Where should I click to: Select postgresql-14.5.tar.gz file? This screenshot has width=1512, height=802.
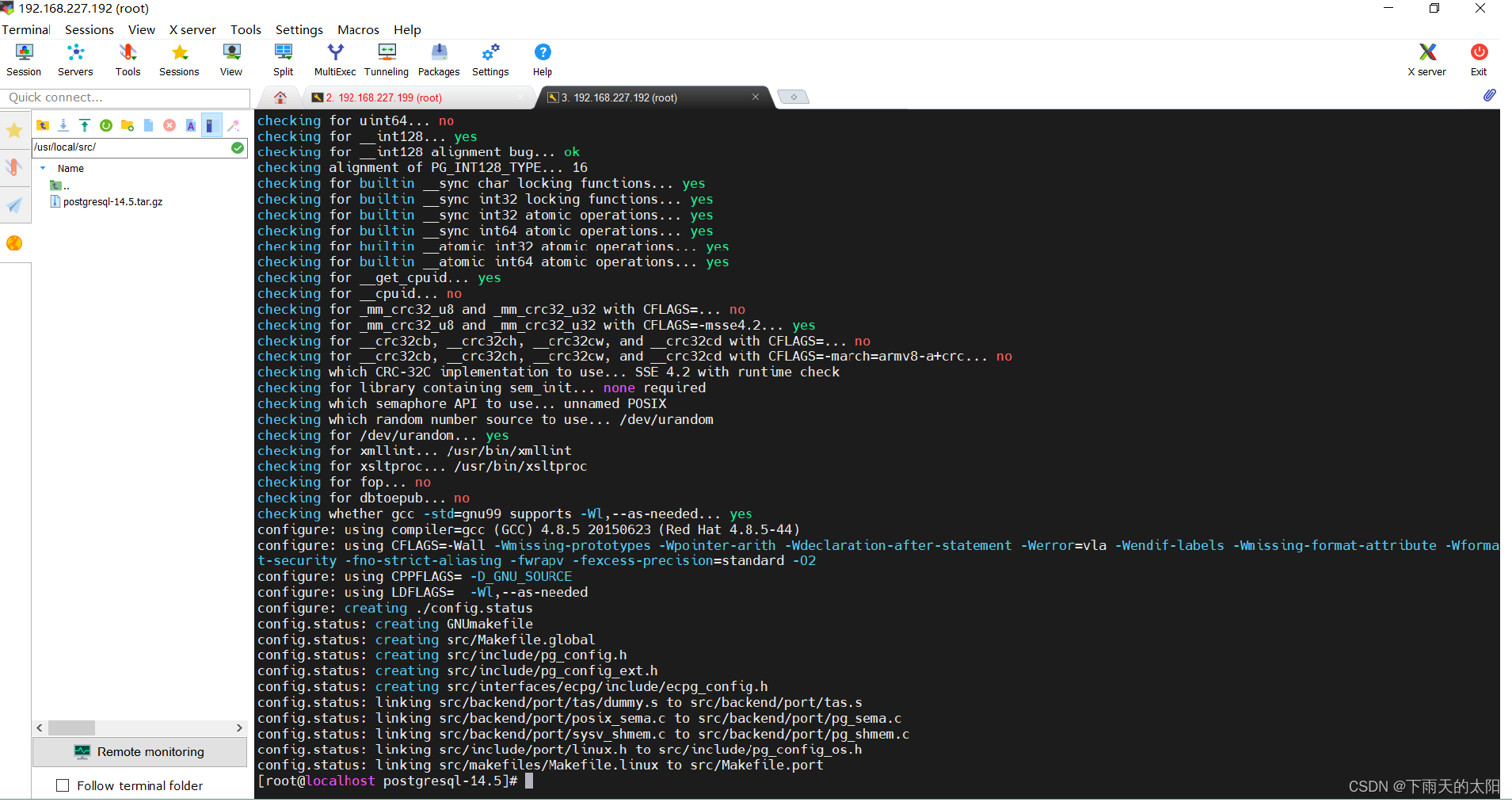(107, 202)
